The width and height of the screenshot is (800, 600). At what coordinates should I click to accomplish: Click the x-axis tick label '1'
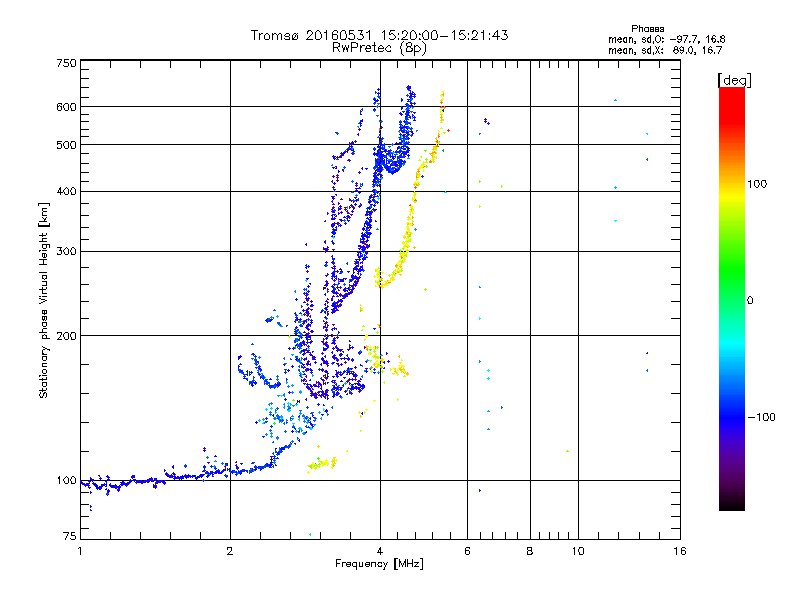click(80, 551)
